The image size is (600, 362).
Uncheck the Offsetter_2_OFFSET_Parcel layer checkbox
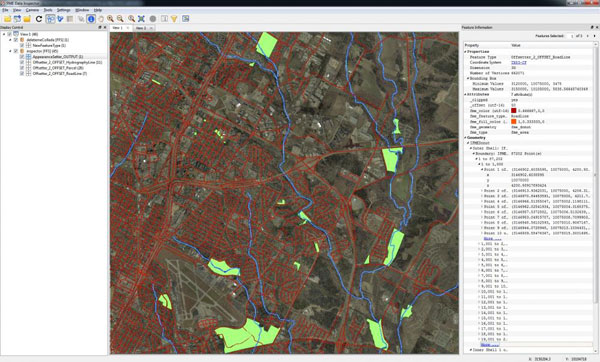(22, 68)
